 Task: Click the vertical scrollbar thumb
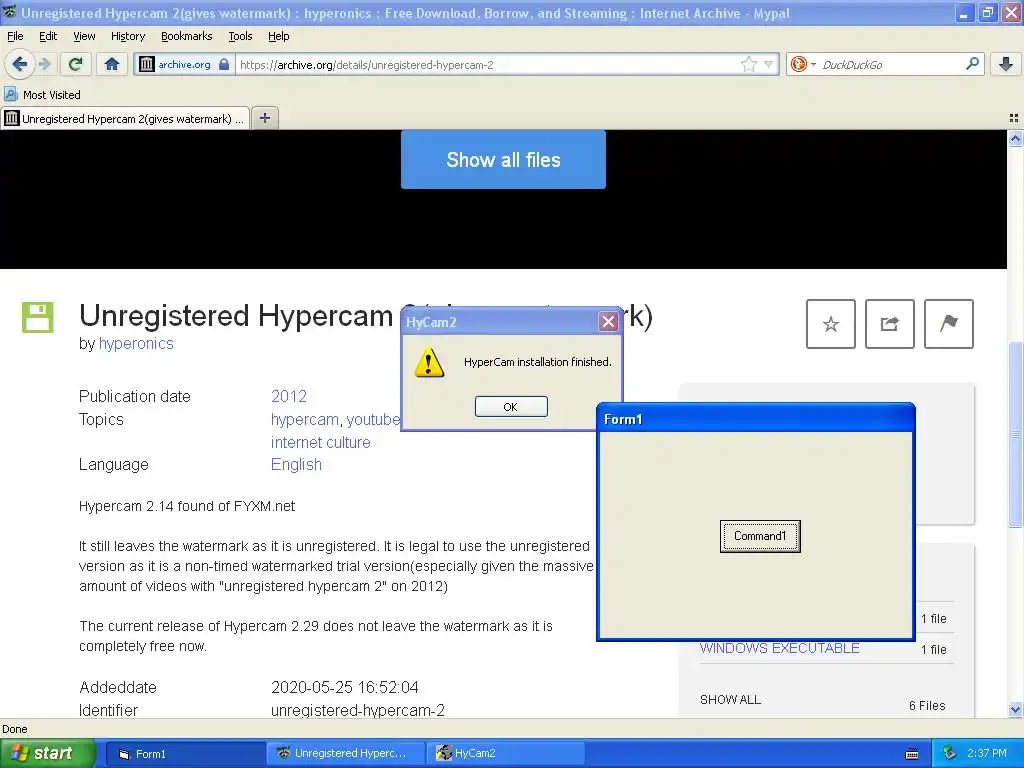pyautogui.click(x=1015, y=434)
